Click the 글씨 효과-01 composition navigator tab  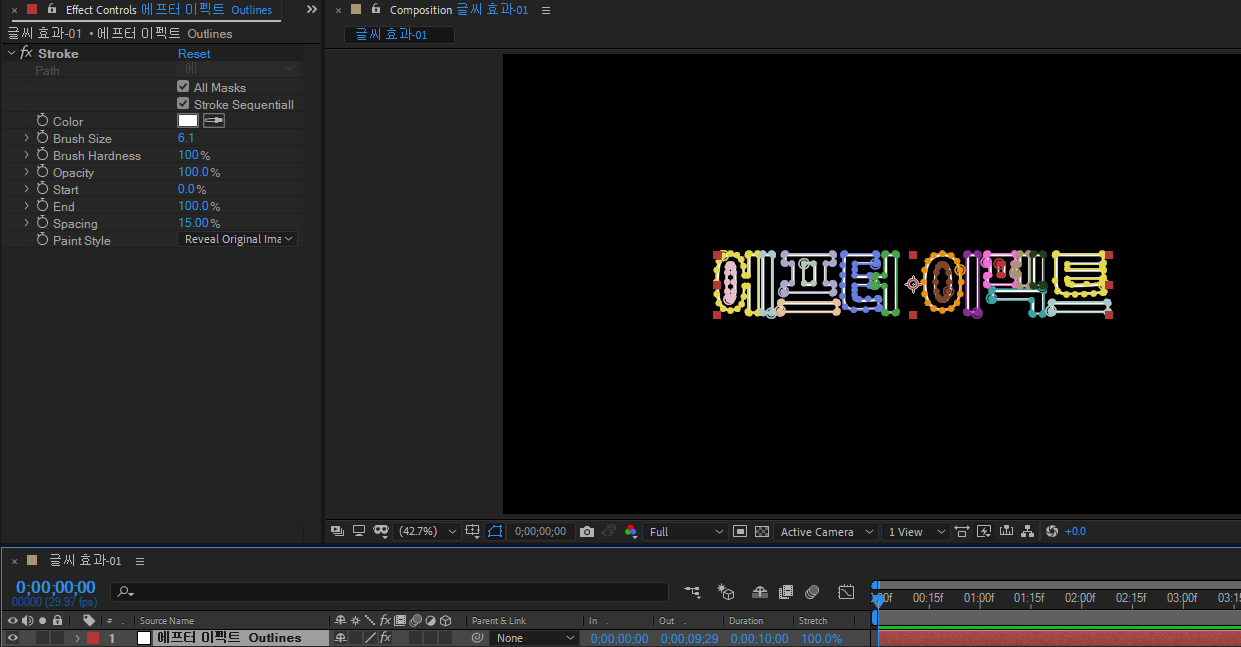[399, 34]
